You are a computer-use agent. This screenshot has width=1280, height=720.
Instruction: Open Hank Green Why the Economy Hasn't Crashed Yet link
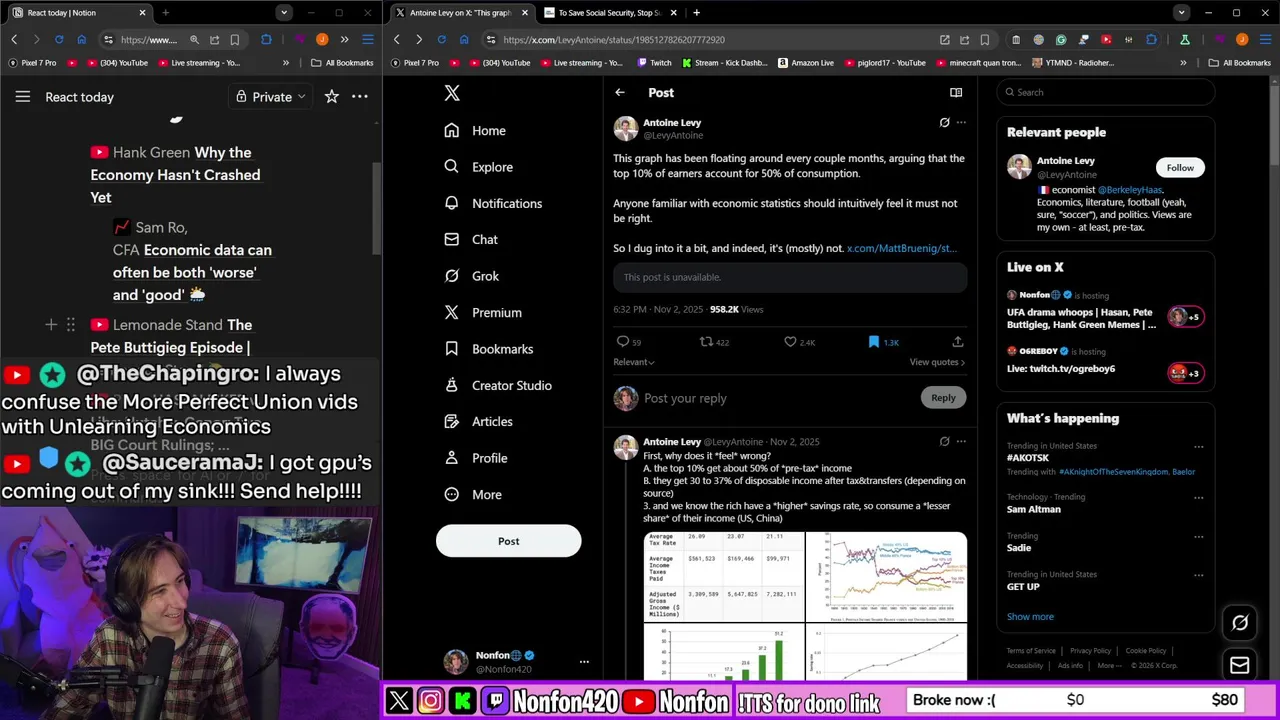[x=176, y=175]
